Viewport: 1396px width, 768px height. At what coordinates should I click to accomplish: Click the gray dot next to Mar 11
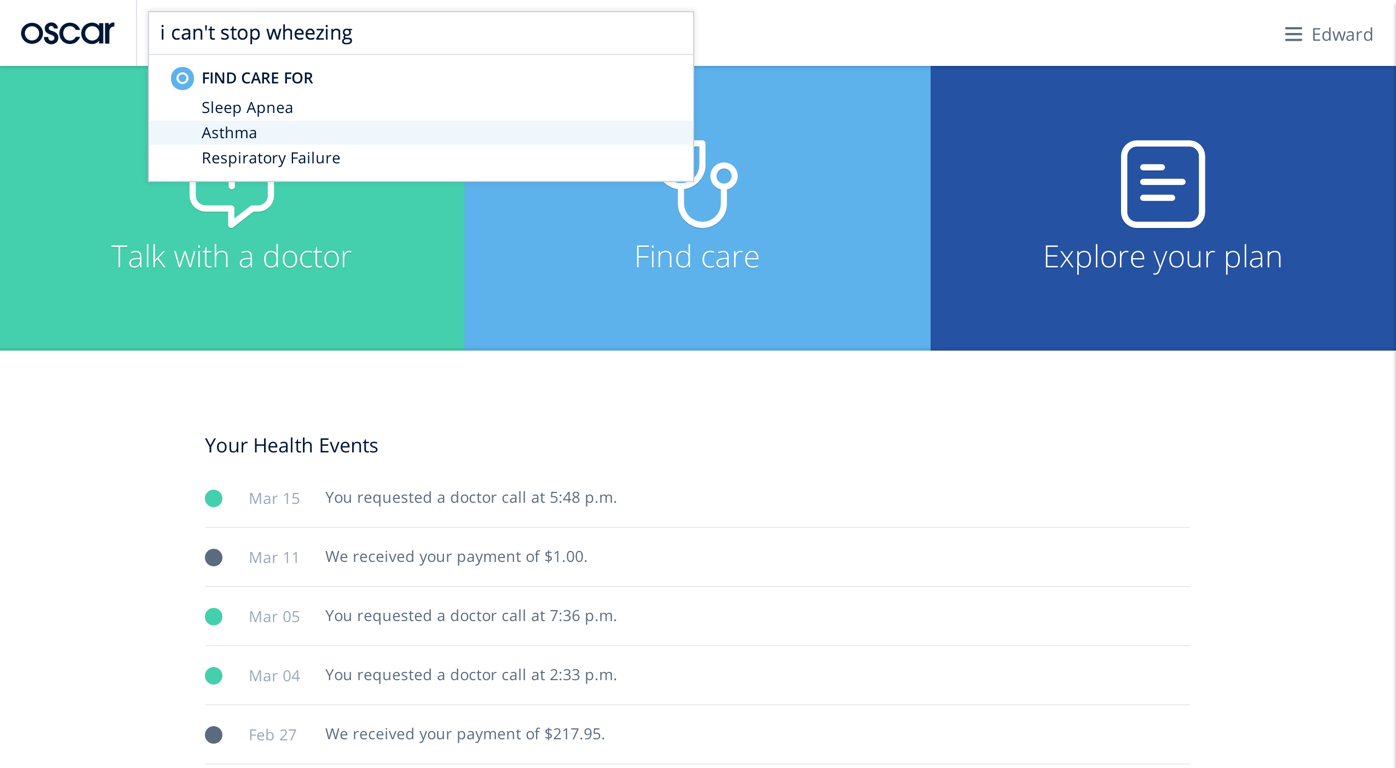(214, 557)
